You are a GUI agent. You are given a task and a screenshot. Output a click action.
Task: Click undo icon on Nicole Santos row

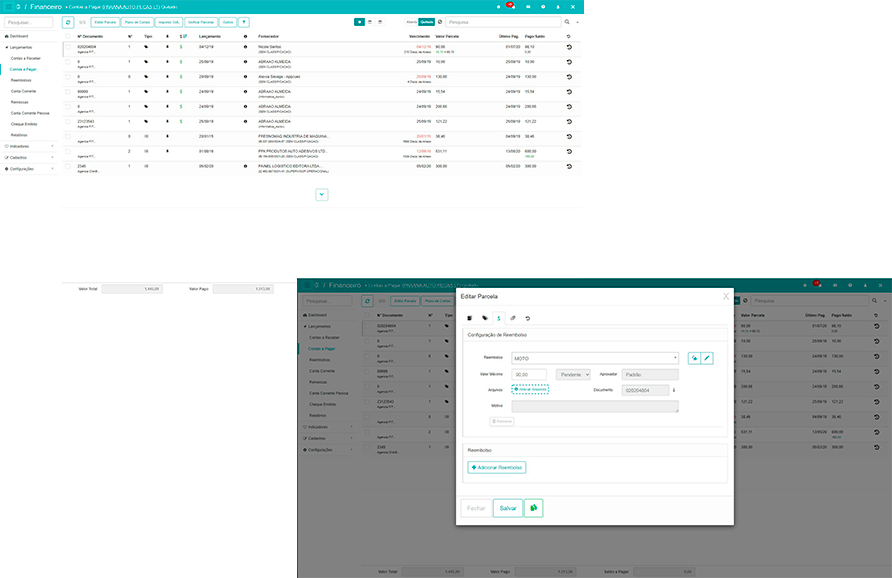569,47
